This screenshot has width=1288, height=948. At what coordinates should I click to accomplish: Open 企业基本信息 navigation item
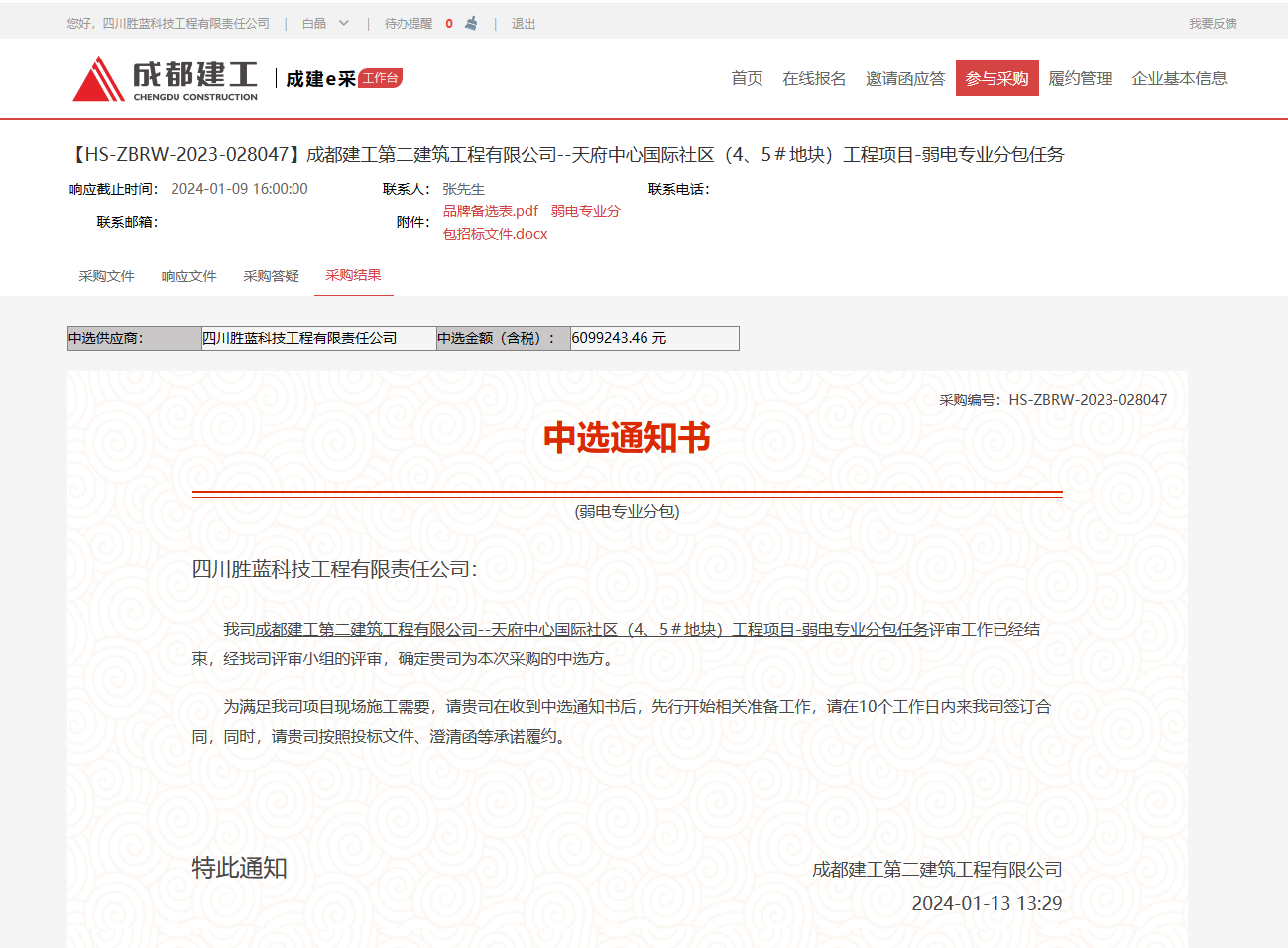click(x=1180, y=78)
